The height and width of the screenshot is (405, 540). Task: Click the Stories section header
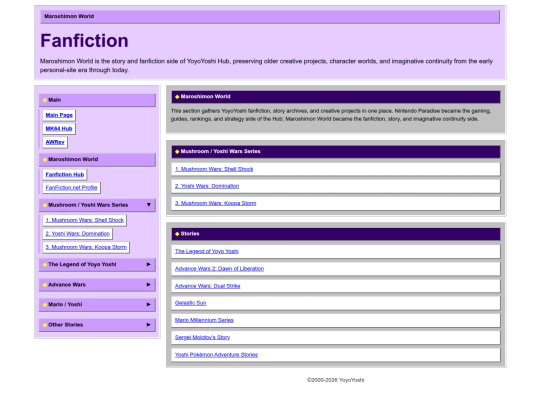(x=336, y=234)
